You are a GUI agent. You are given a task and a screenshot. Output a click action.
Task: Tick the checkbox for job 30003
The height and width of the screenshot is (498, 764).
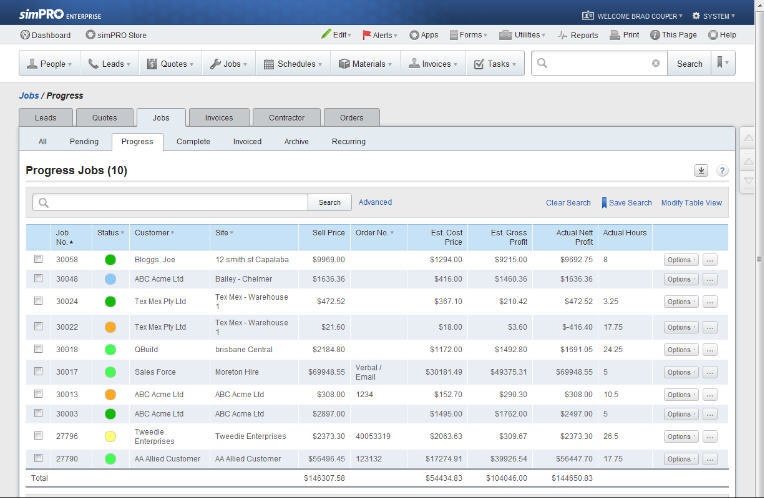pos(38,413)
